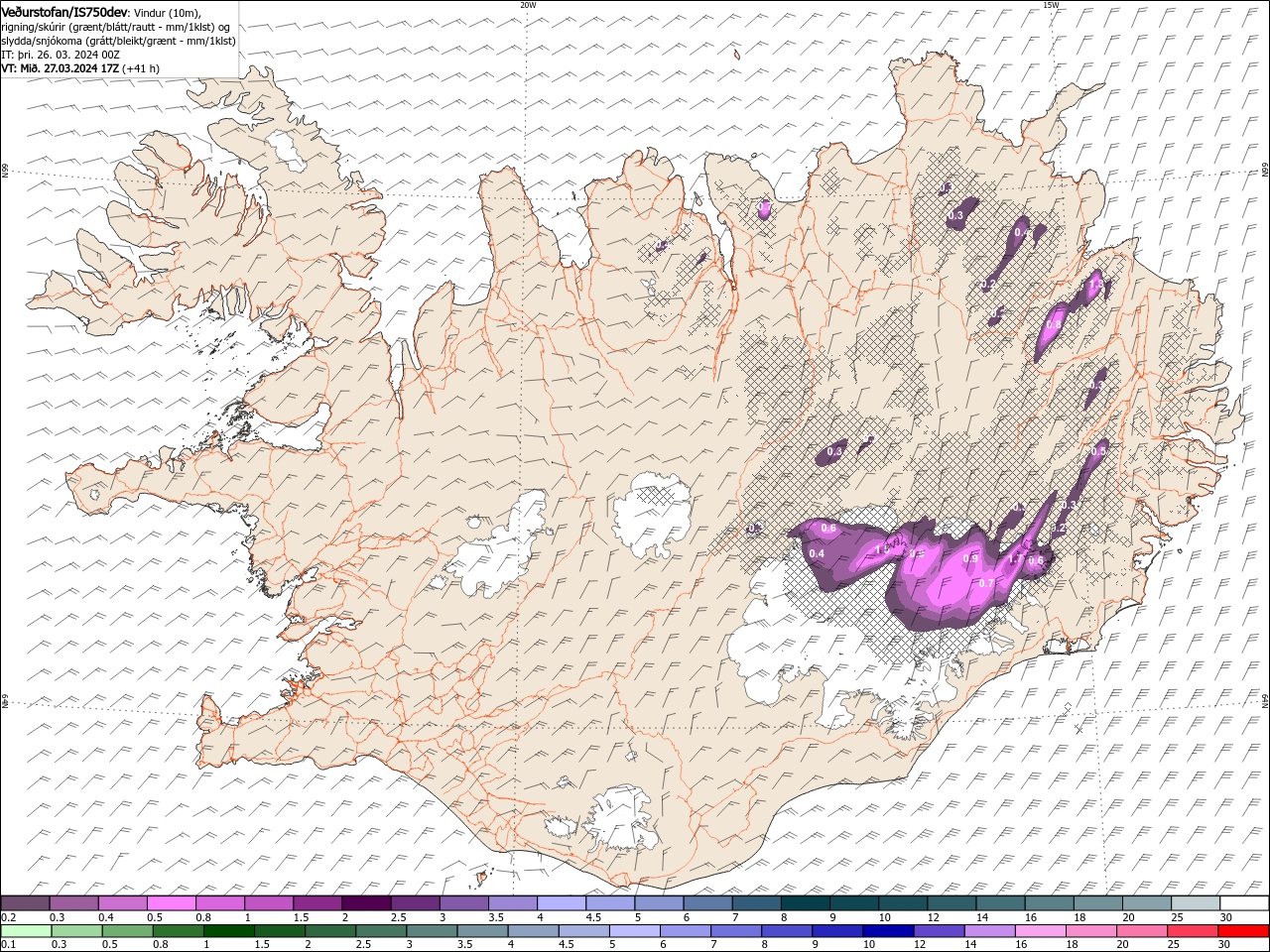Viewport: 1270px width, 952px height.
Task: Pick the snow scale swatch between 0.3 and 0.4
Action: click(73, 902)
